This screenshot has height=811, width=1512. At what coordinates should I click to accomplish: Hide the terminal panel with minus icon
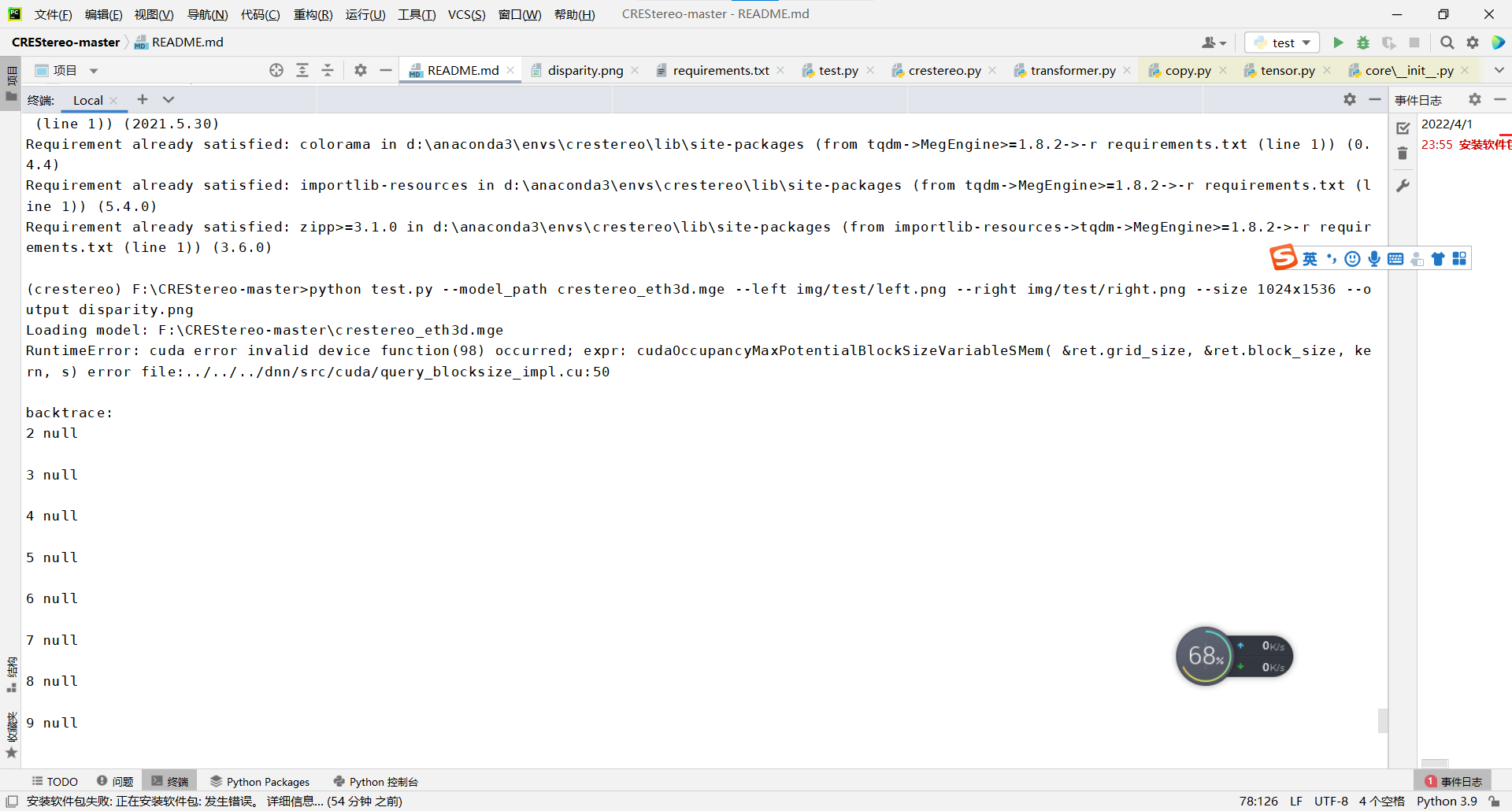click(x=1375, y=99)
